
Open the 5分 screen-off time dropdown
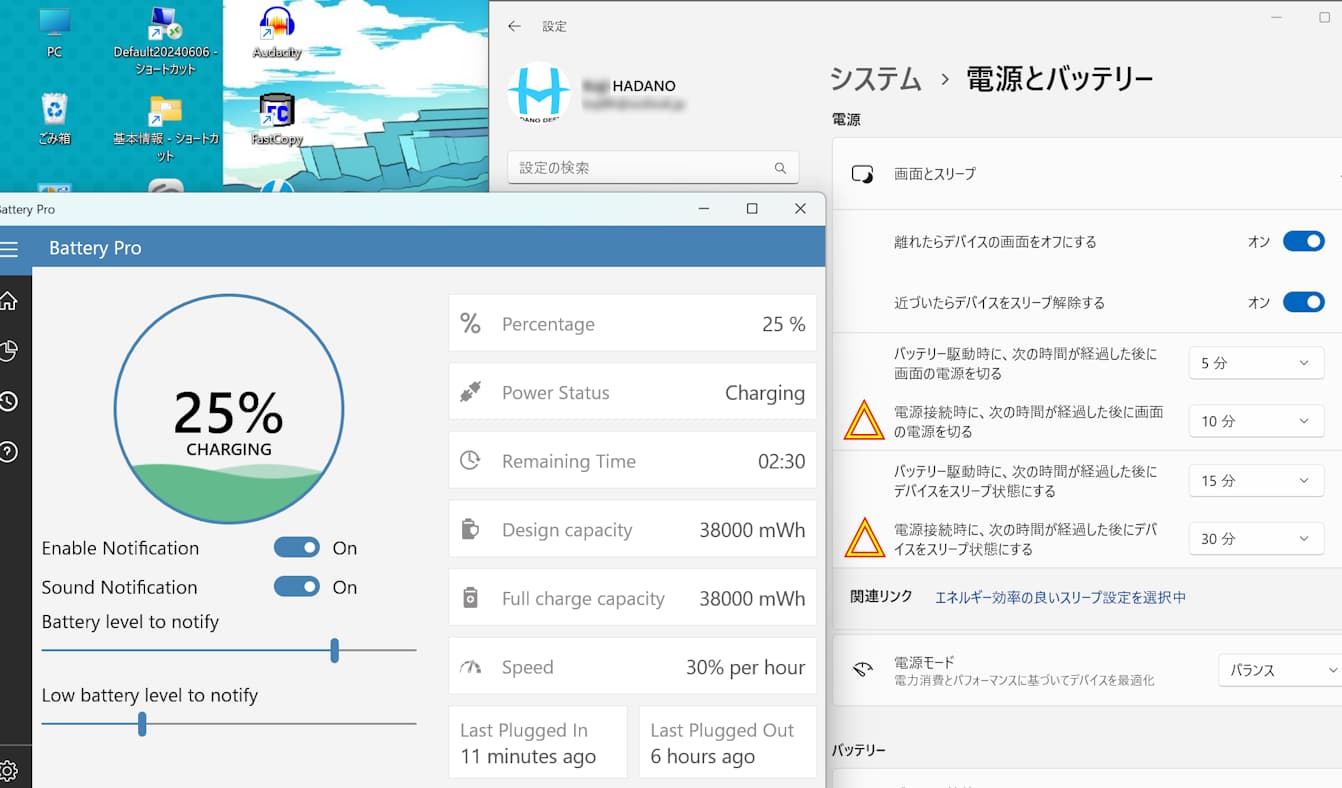[x=1256, y=362]
